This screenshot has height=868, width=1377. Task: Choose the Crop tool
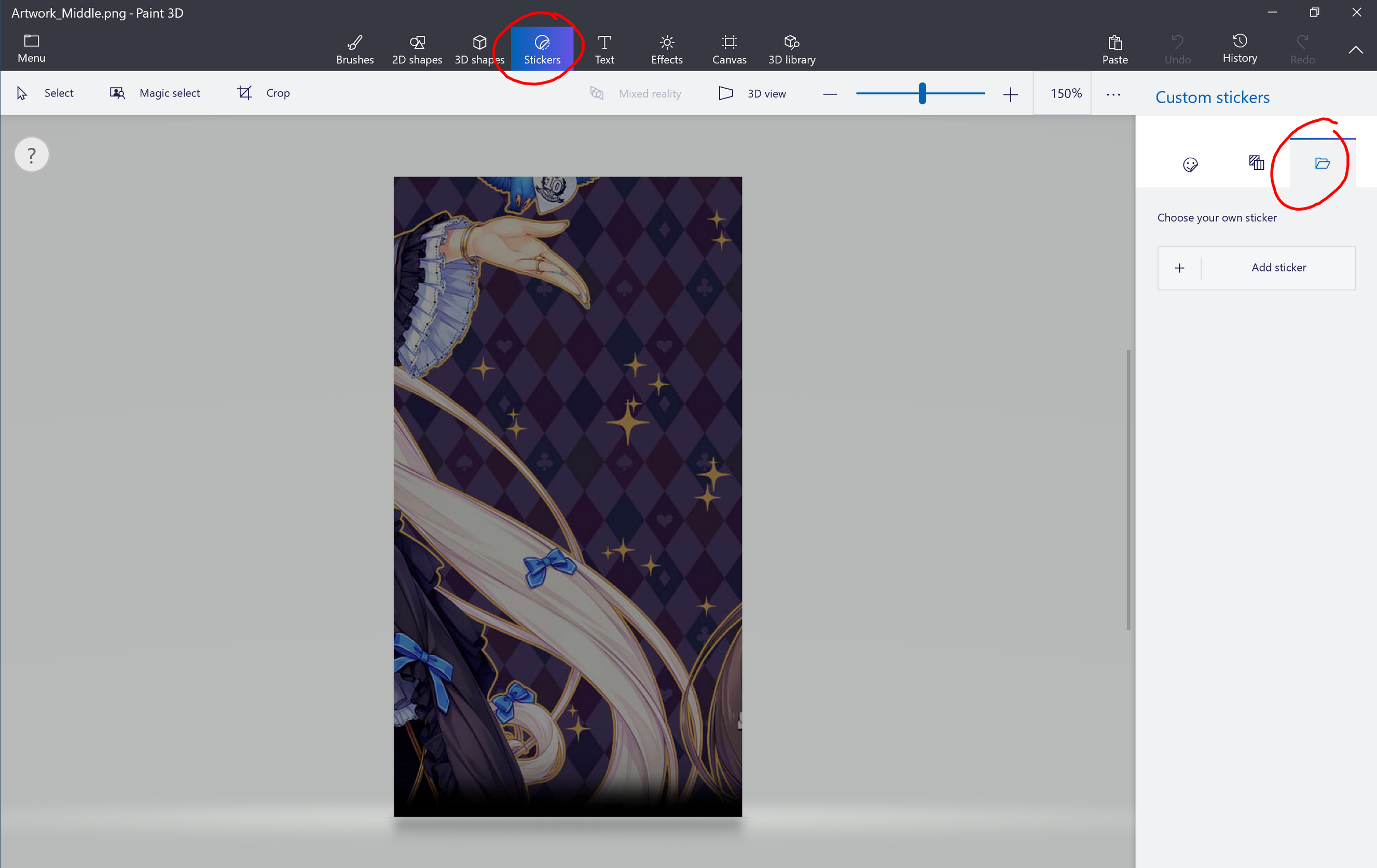264,93
